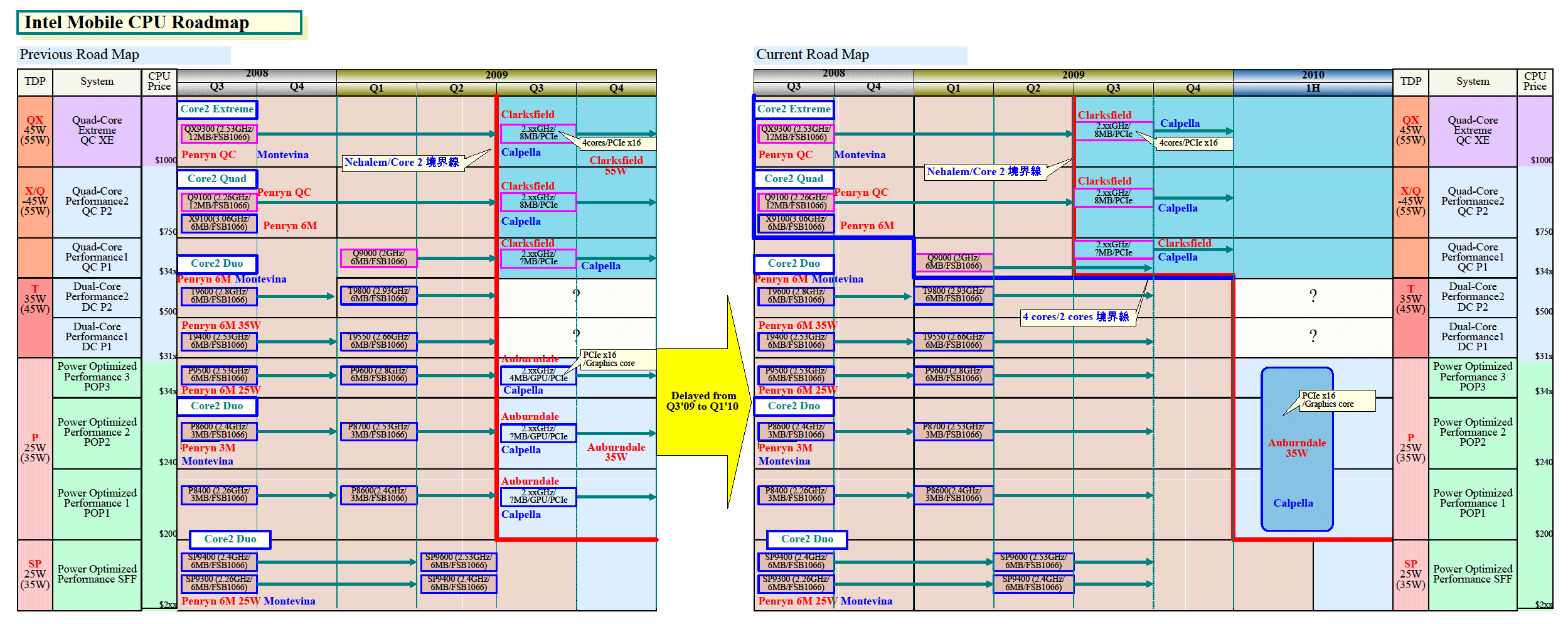1568x624 pixels.
Task: Click 'Power Optimized Performance 2 POP2' in Current Road Map
Action: coord(1473,433)
